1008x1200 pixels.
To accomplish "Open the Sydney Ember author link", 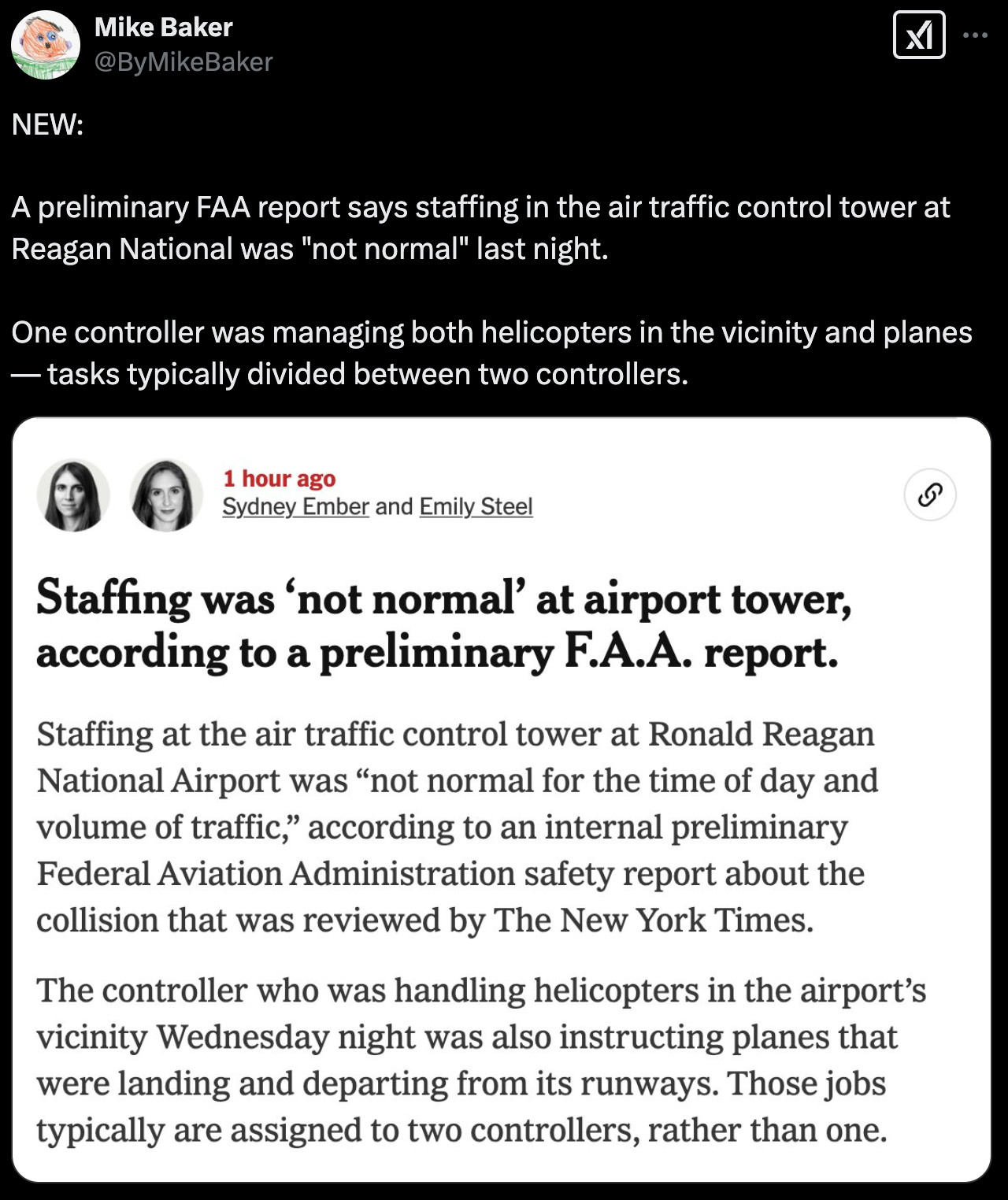I will pos(295,506).
